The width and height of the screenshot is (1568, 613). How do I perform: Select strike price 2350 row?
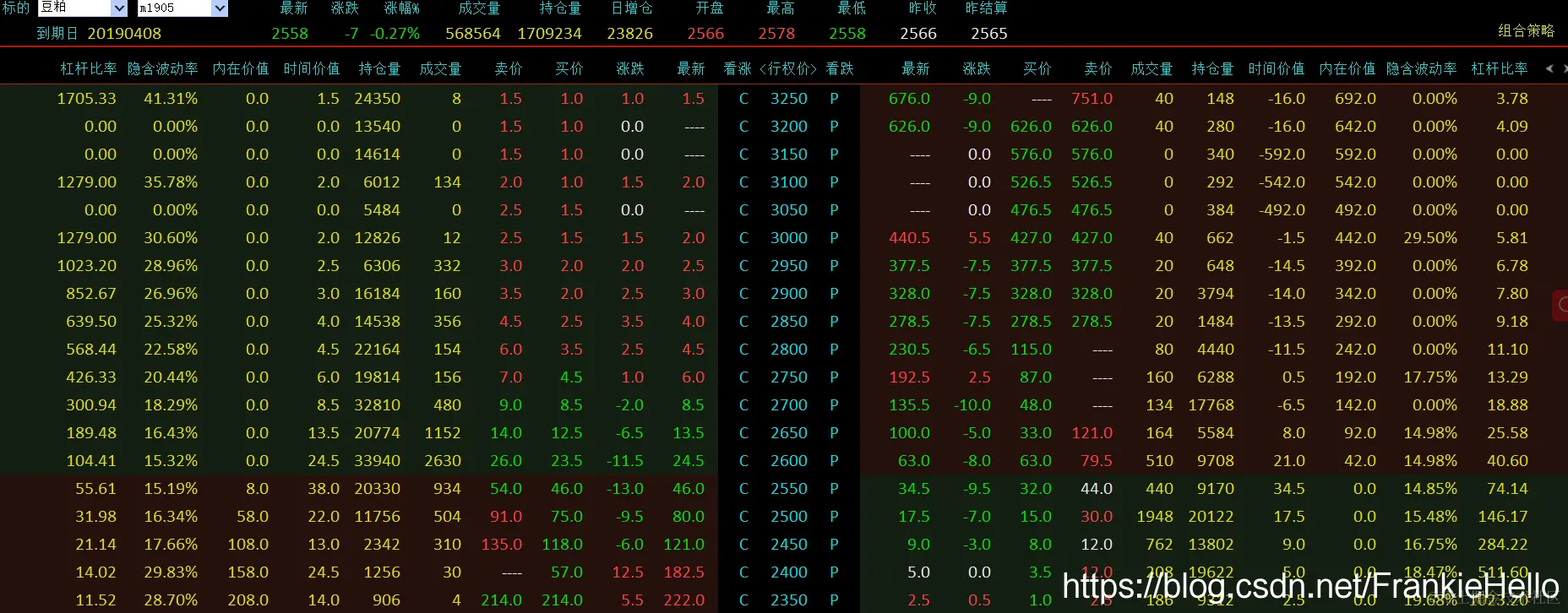[789, 600]
